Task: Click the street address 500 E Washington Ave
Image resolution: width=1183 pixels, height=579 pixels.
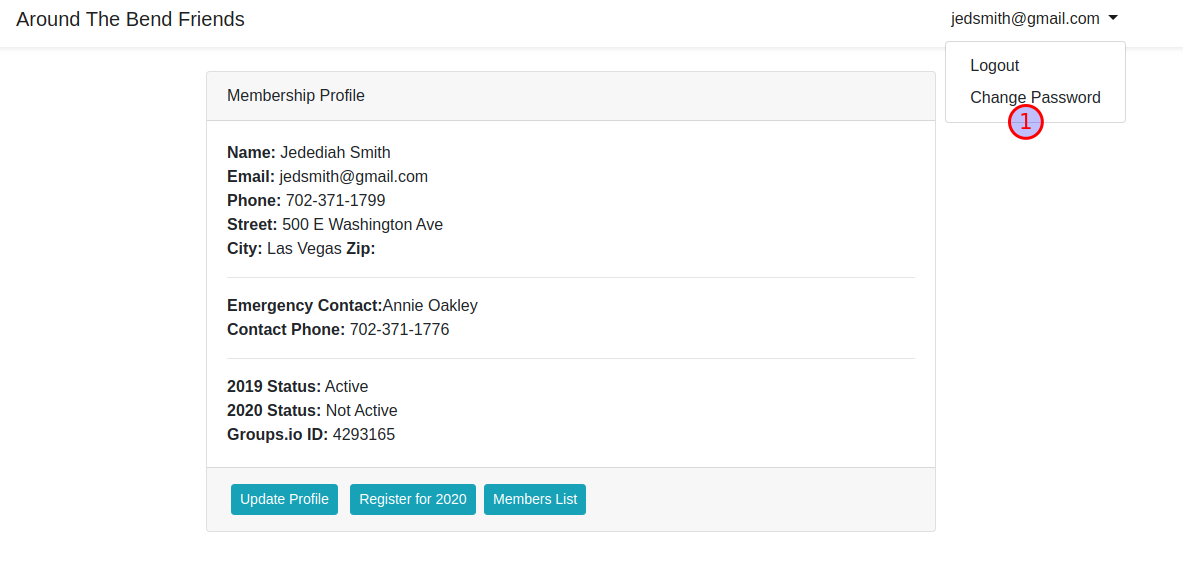Action: [x=362, y=225]
